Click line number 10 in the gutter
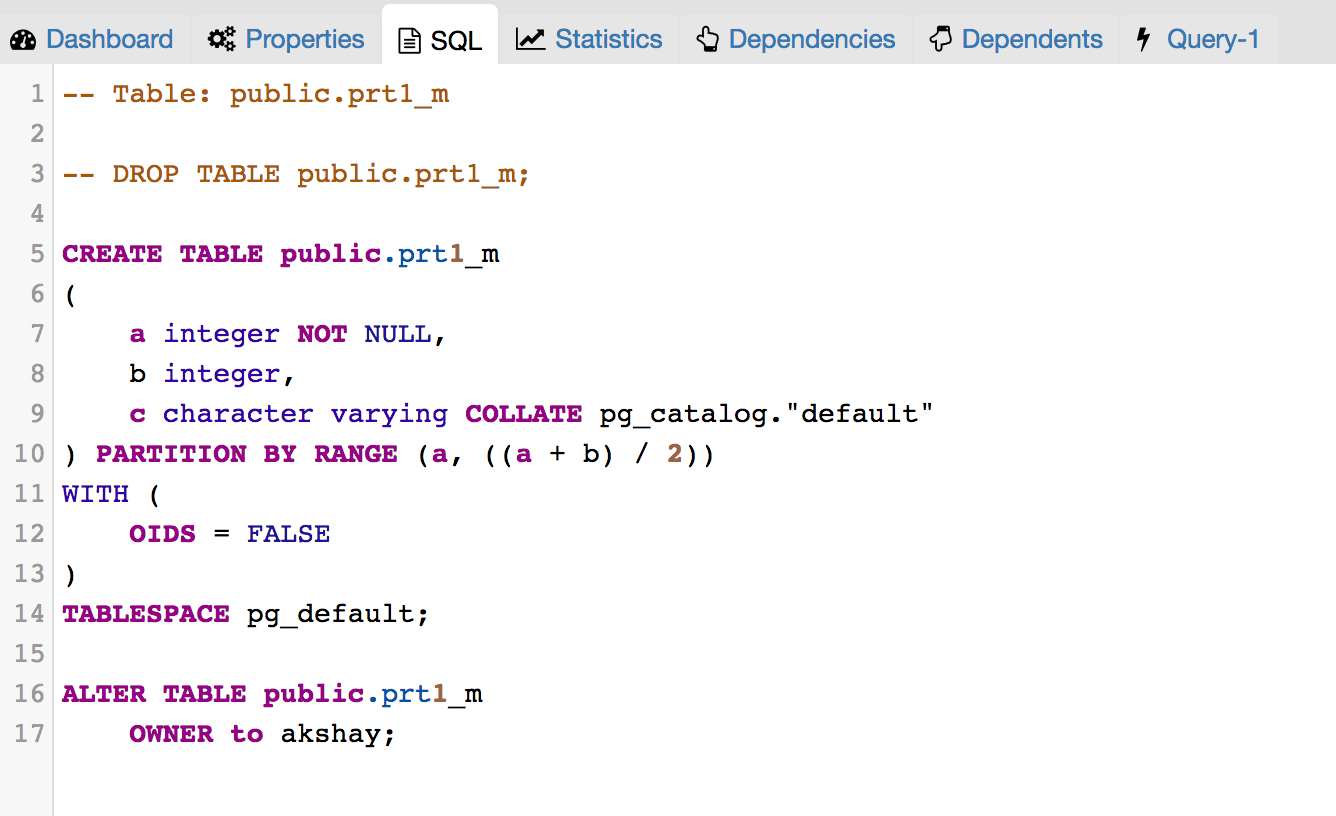 coord(30,454)
